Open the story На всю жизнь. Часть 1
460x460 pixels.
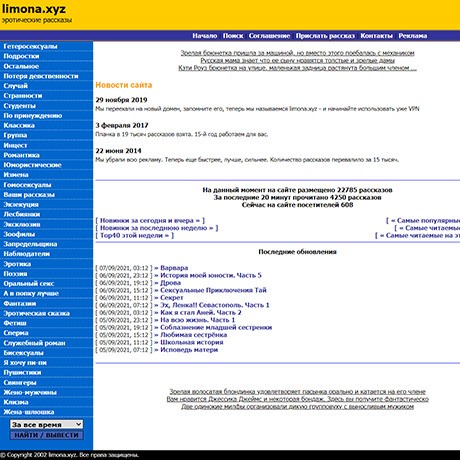(x=197, y=320)
